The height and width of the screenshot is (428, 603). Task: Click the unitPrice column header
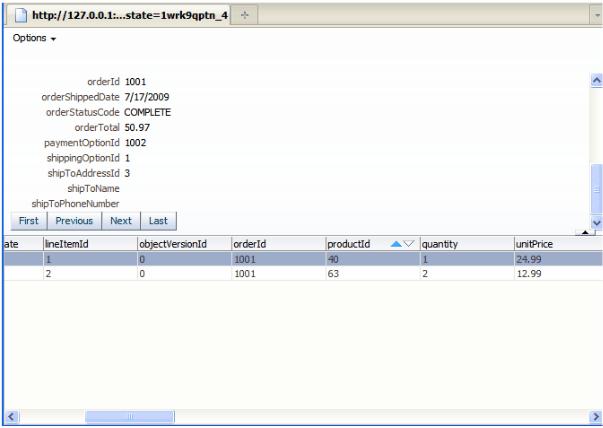pos(558,244)
